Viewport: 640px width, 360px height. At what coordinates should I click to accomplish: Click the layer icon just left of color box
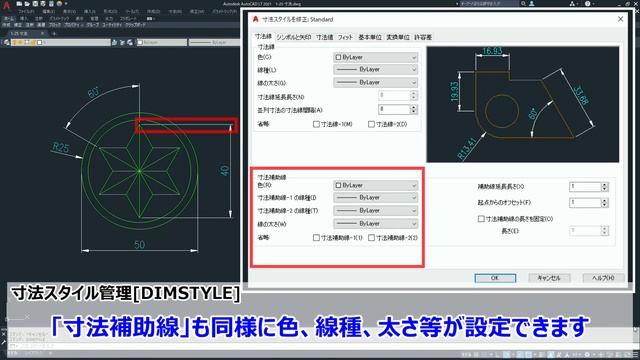point(130,42)
